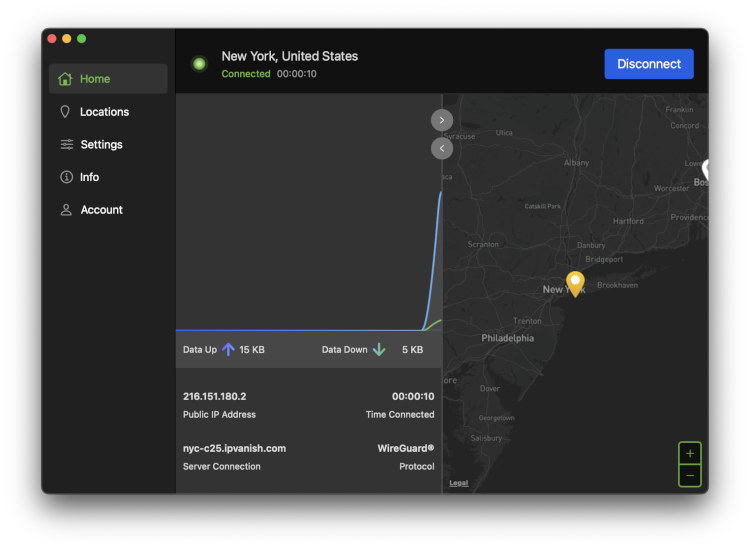Click the yellow New York map pin
The width and height of the screenshot is (750, 549).
[x=575, y=284]
